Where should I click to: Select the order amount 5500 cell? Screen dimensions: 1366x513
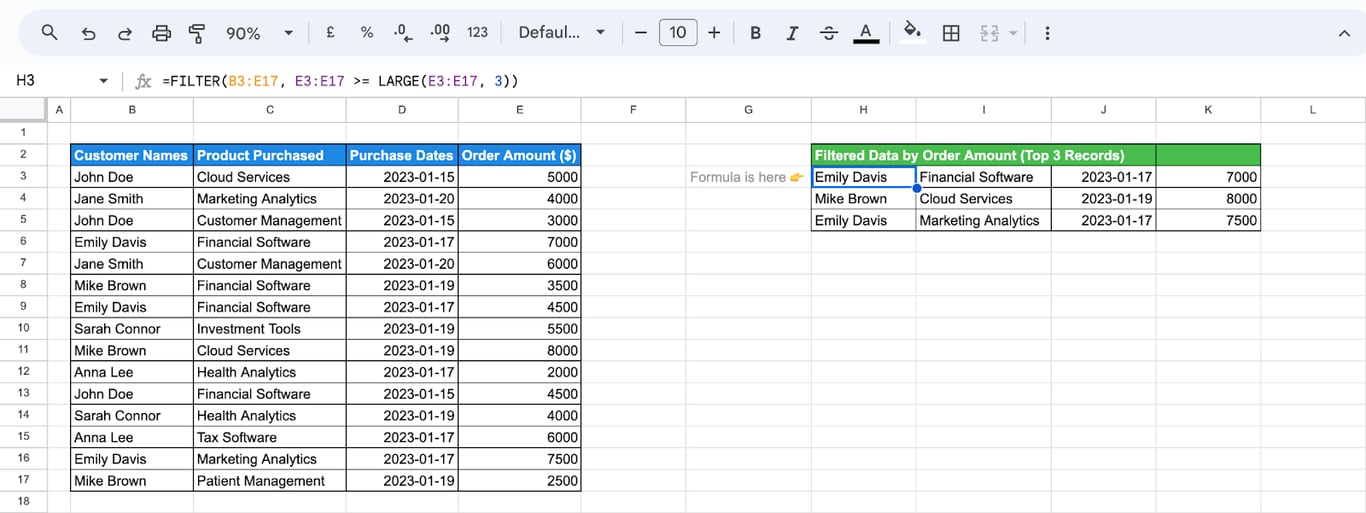pyautogui.click(x=519, y=328)
